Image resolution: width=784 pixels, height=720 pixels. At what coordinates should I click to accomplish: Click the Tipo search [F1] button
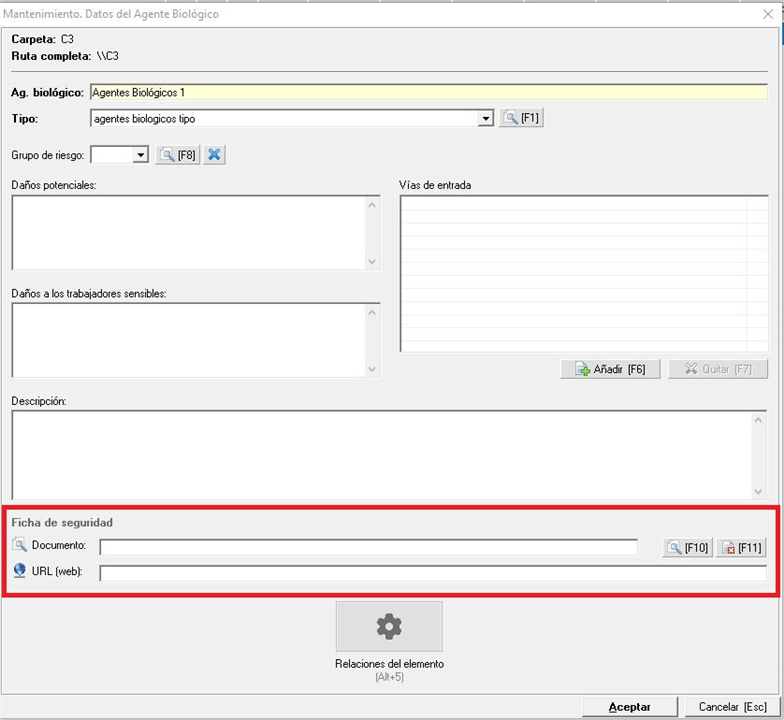coord(521,118)
